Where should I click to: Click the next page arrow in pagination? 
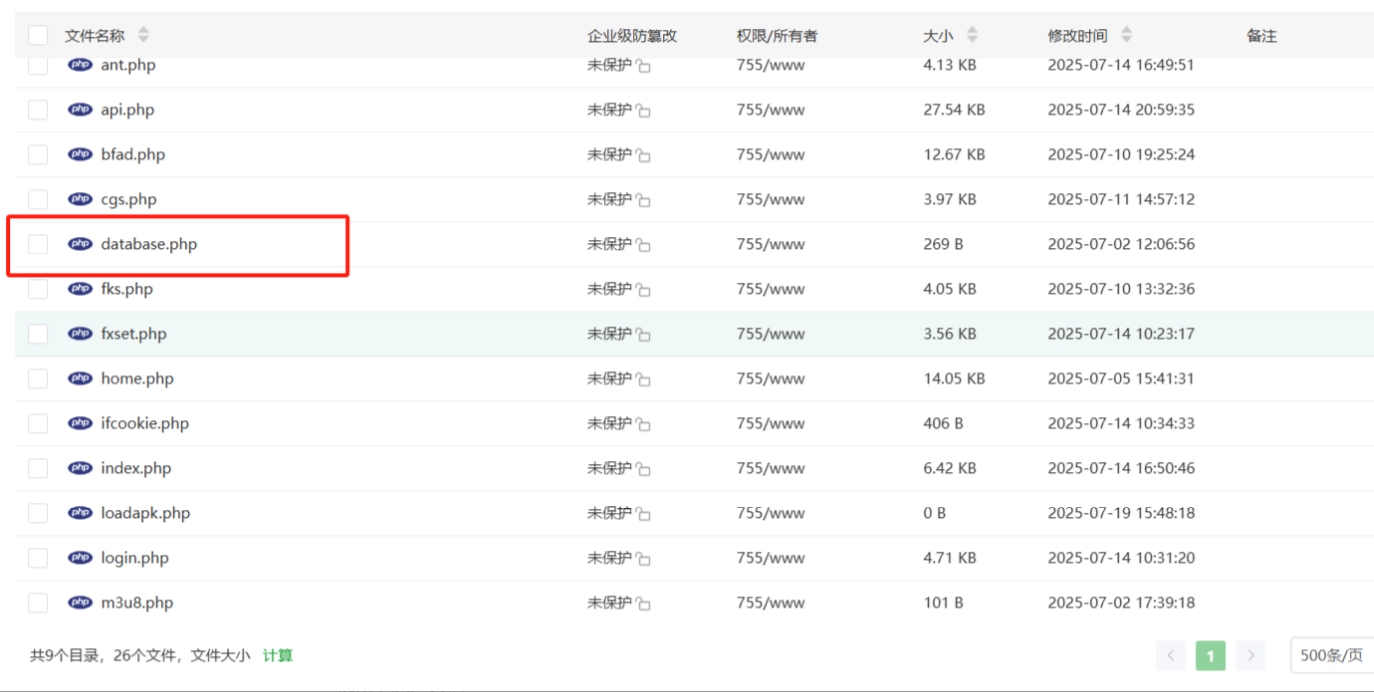tap(1251, 656)
